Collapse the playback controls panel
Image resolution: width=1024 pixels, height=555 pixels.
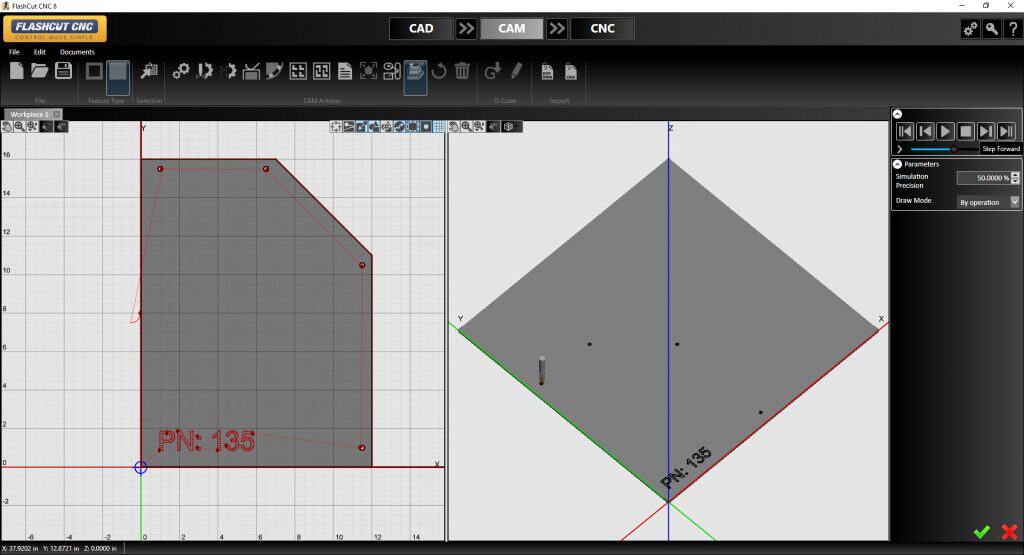[897, 115]
